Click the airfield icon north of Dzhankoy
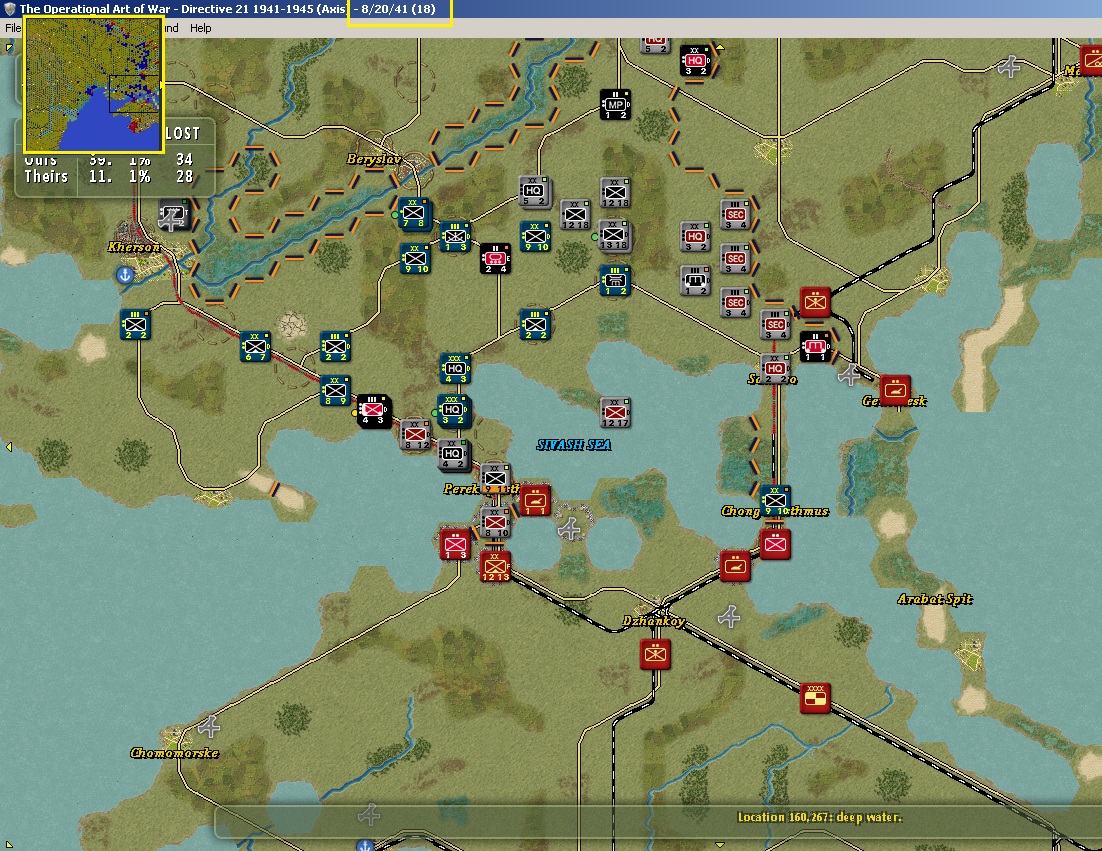The height and width of the screenshot is (851, 1102). [729, 616]
